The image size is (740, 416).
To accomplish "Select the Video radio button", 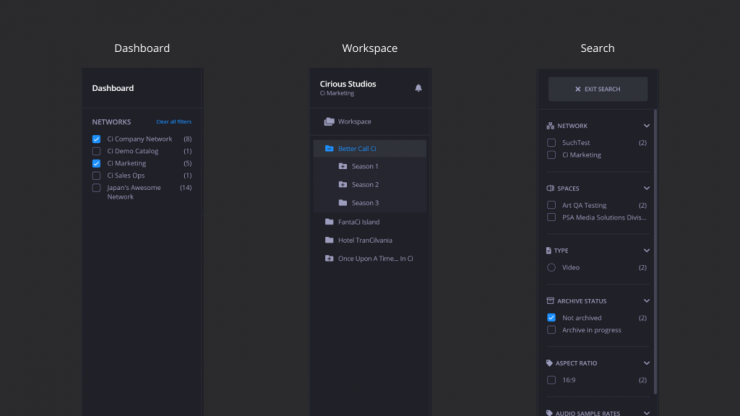I will (551, 268).
